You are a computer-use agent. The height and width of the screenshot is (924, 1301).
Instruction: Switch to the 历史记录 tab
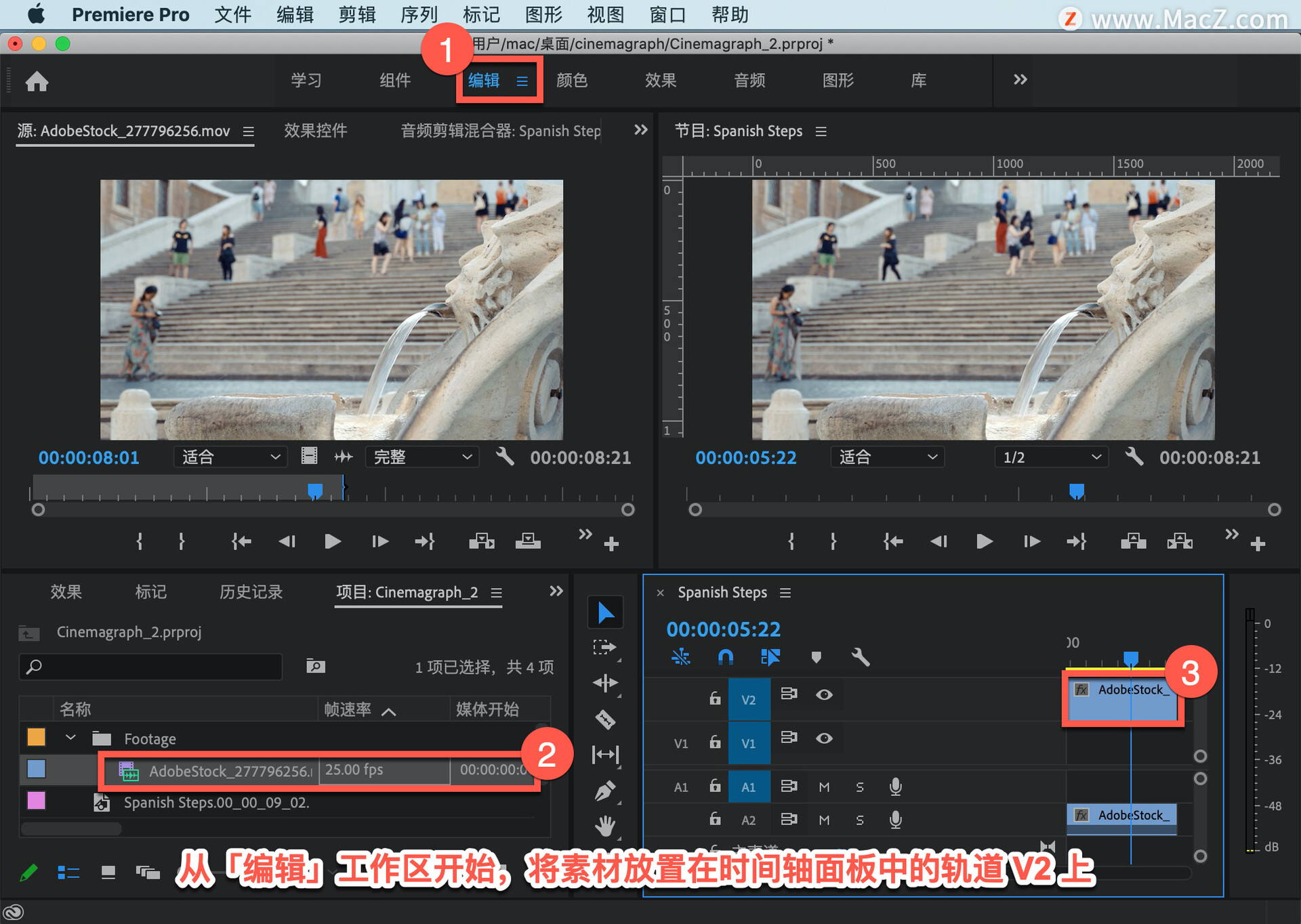point(250,591)
